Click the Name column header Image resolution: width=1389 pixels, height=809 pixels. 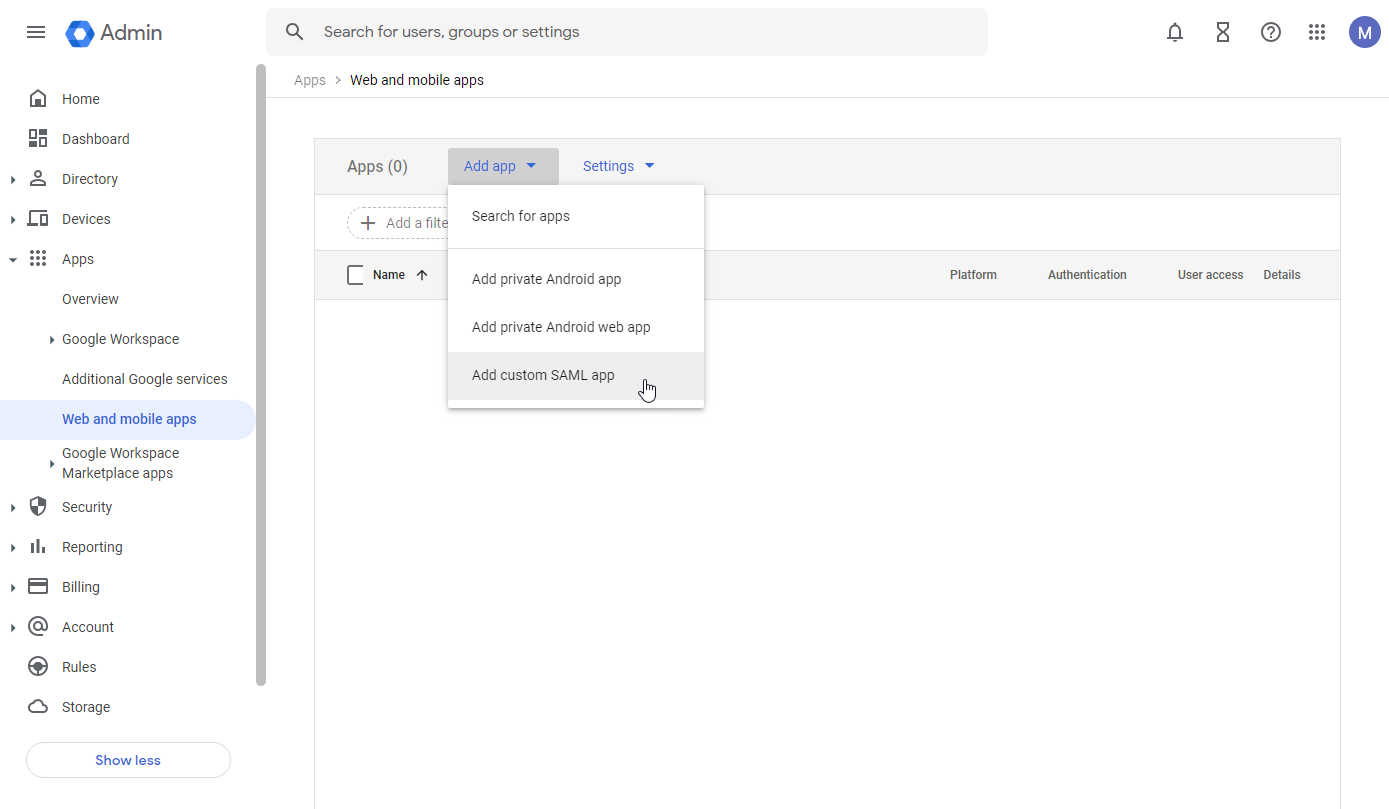(x=389, y=275)
